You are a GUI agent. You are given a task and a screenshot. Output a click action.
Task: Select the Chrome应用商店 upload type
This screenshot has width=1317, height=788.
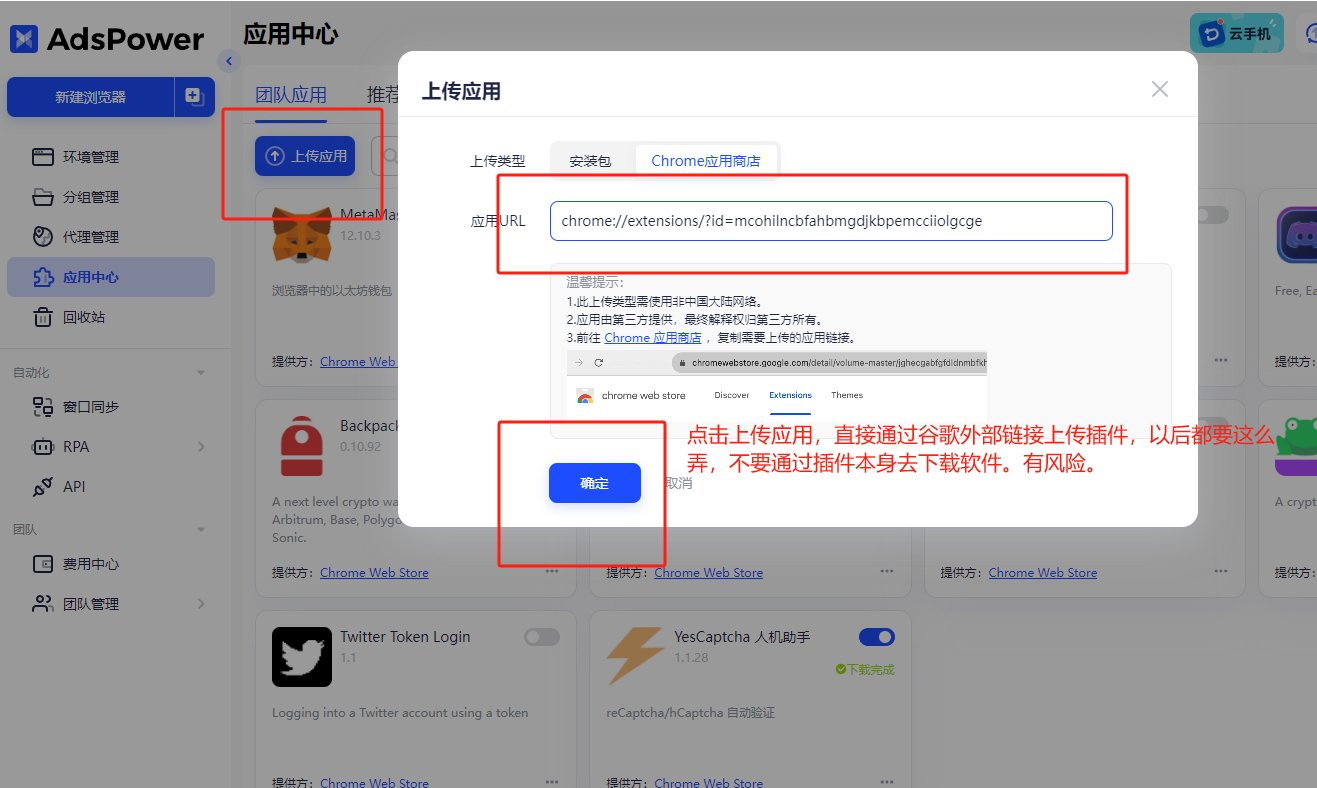706,160
